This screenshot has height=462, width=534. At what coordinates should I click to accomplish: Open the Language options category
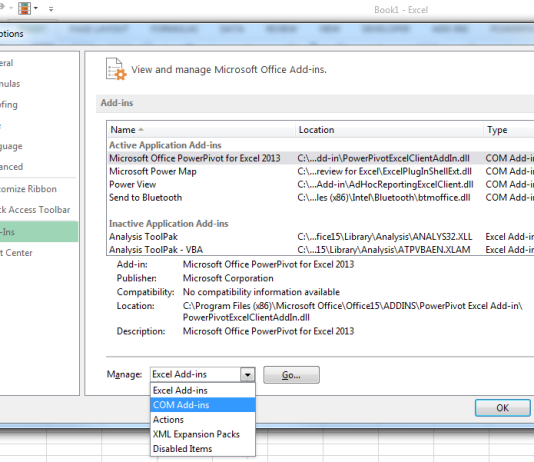(38, 146)
